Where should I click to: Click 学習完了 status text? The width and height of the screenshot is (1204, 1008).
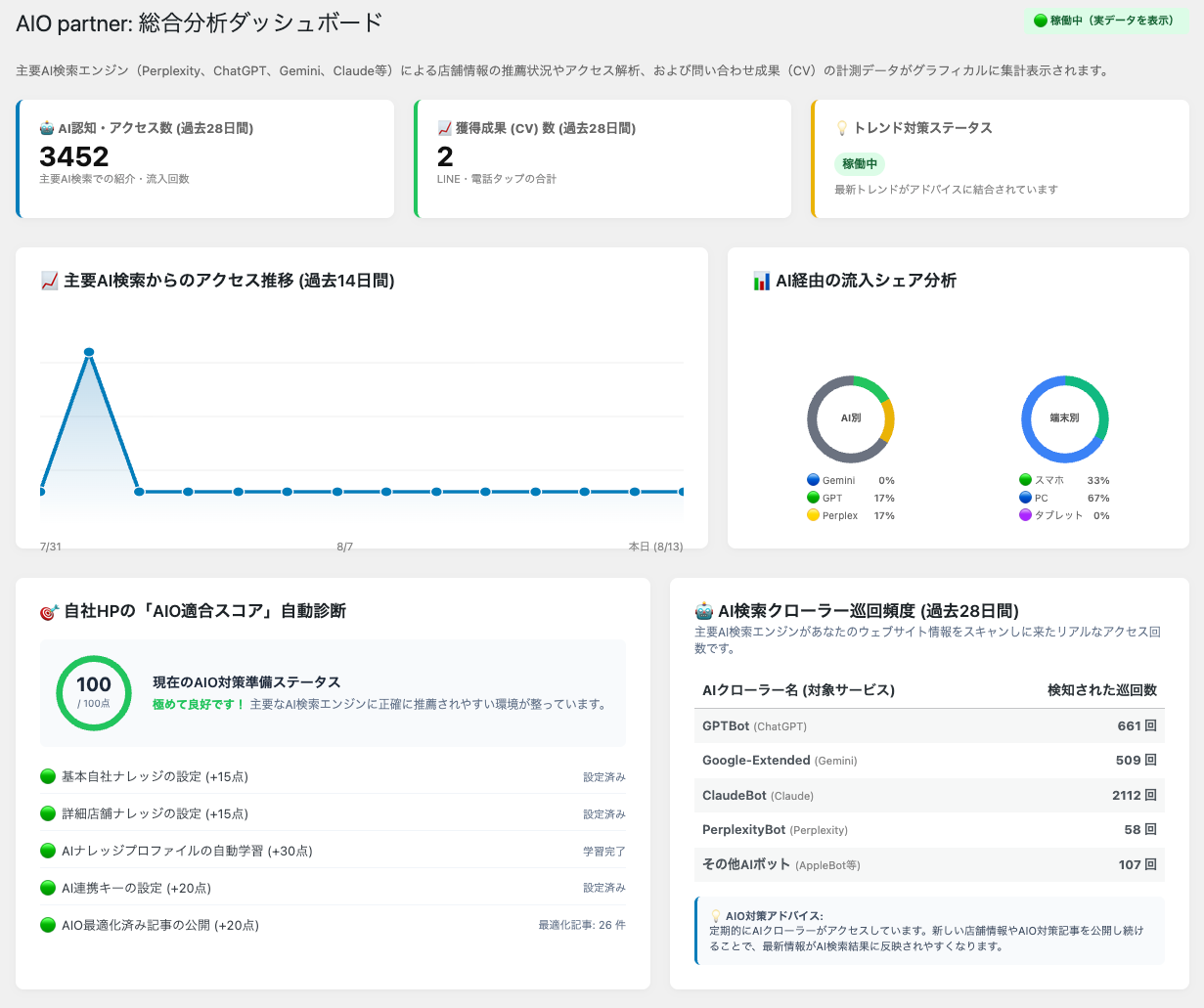click(x=604, y=852)
